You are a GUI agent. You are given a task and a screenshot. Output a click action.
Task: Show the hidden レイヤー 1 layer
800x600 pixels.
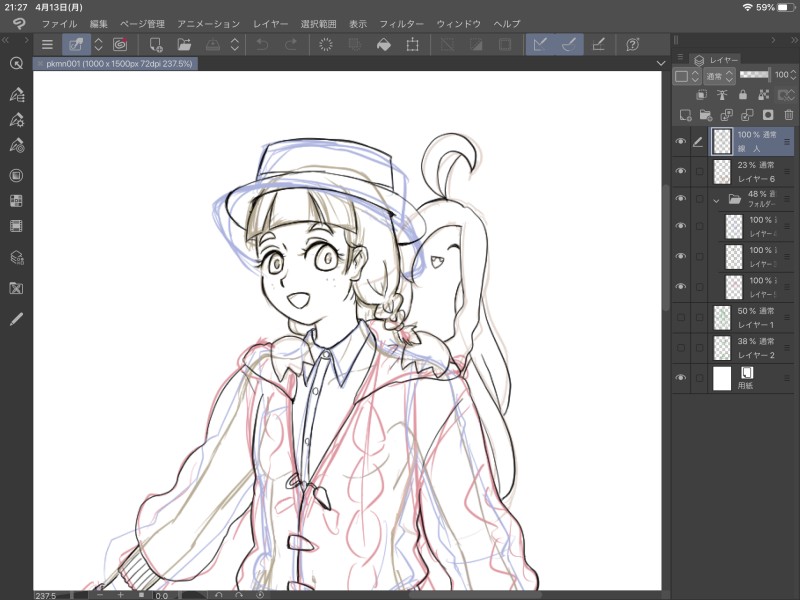pos(681,318)
